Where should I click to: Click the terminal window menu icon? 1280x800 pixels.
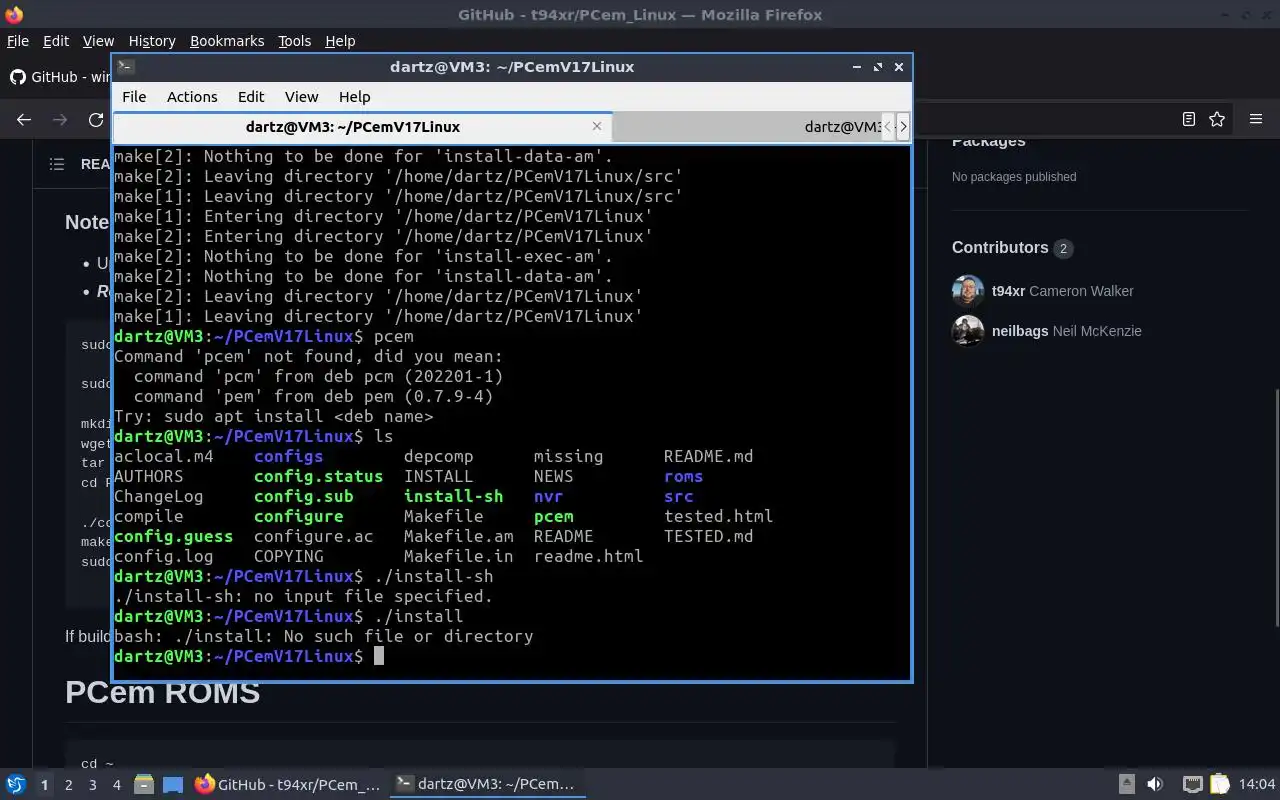(126, 67)
